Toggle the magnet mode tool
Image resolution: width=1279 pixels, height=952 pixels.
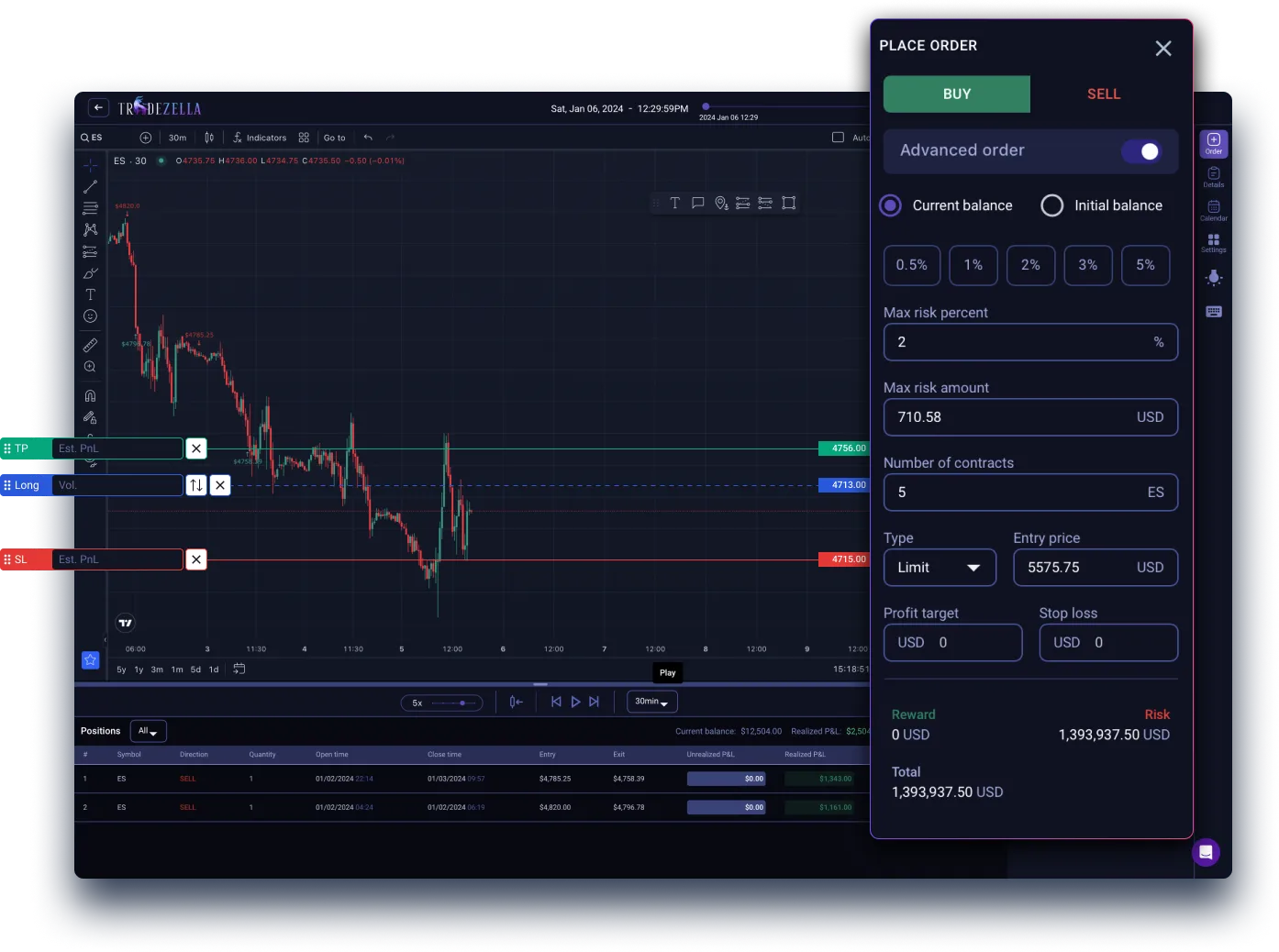point(90,396)
